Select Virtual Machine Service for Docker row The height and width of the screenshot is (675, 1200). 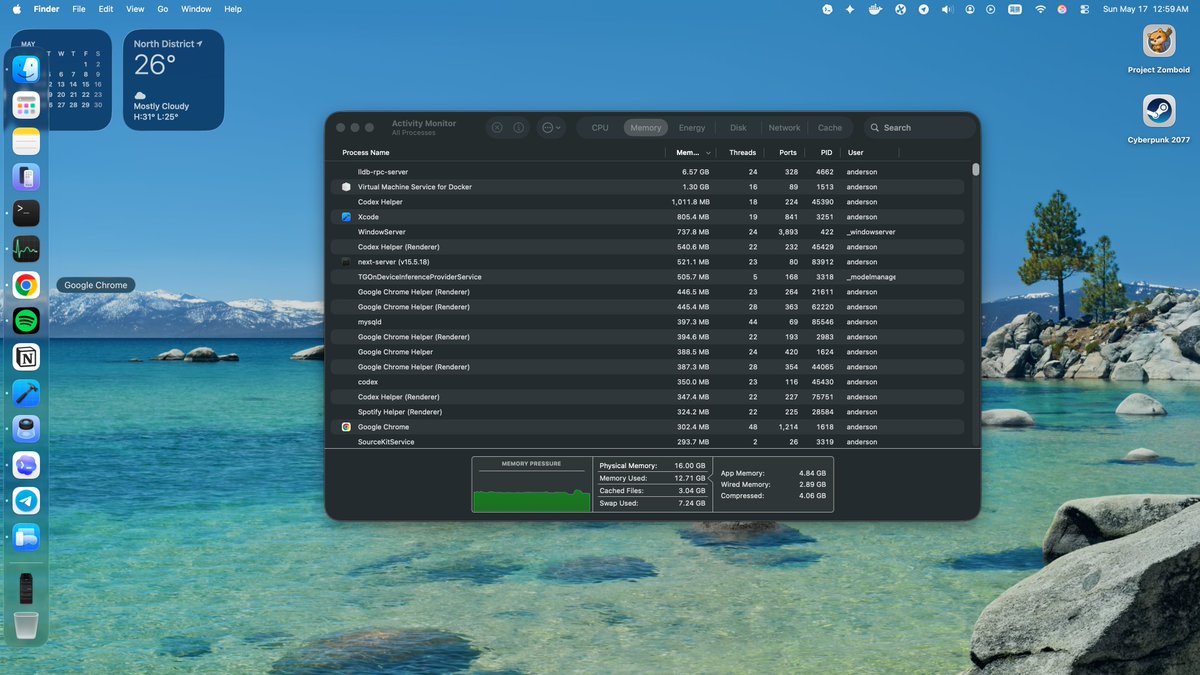point(650,187)
